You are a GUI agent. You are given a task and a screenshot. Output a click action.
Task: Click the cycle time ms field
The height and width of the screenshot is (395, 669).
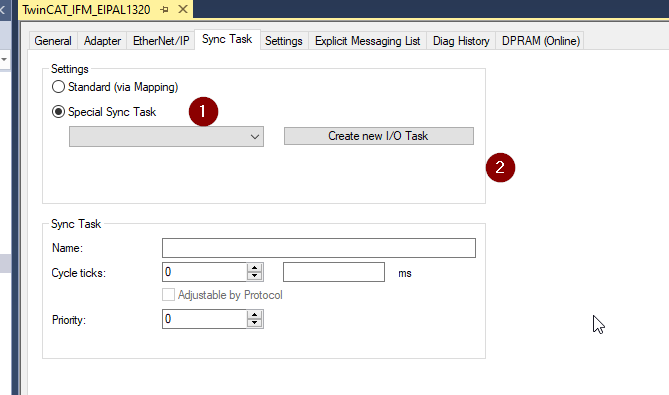[x=334, y=272]
